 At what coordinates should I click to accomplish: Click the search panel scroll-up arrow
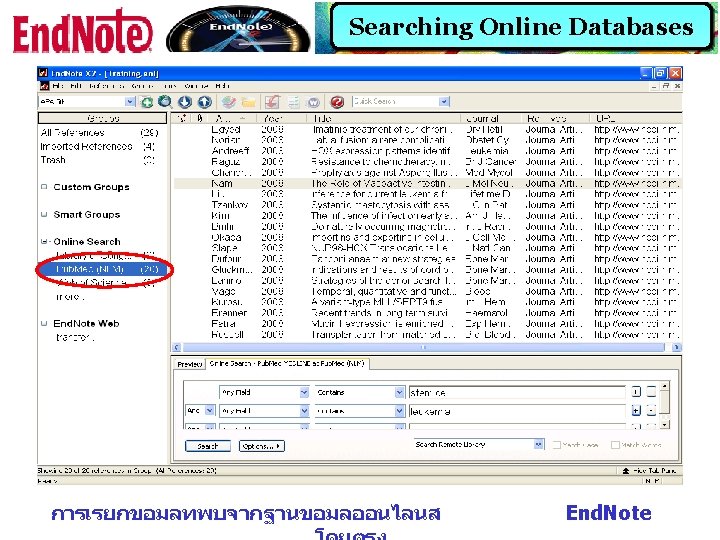[x=664, y=386]
